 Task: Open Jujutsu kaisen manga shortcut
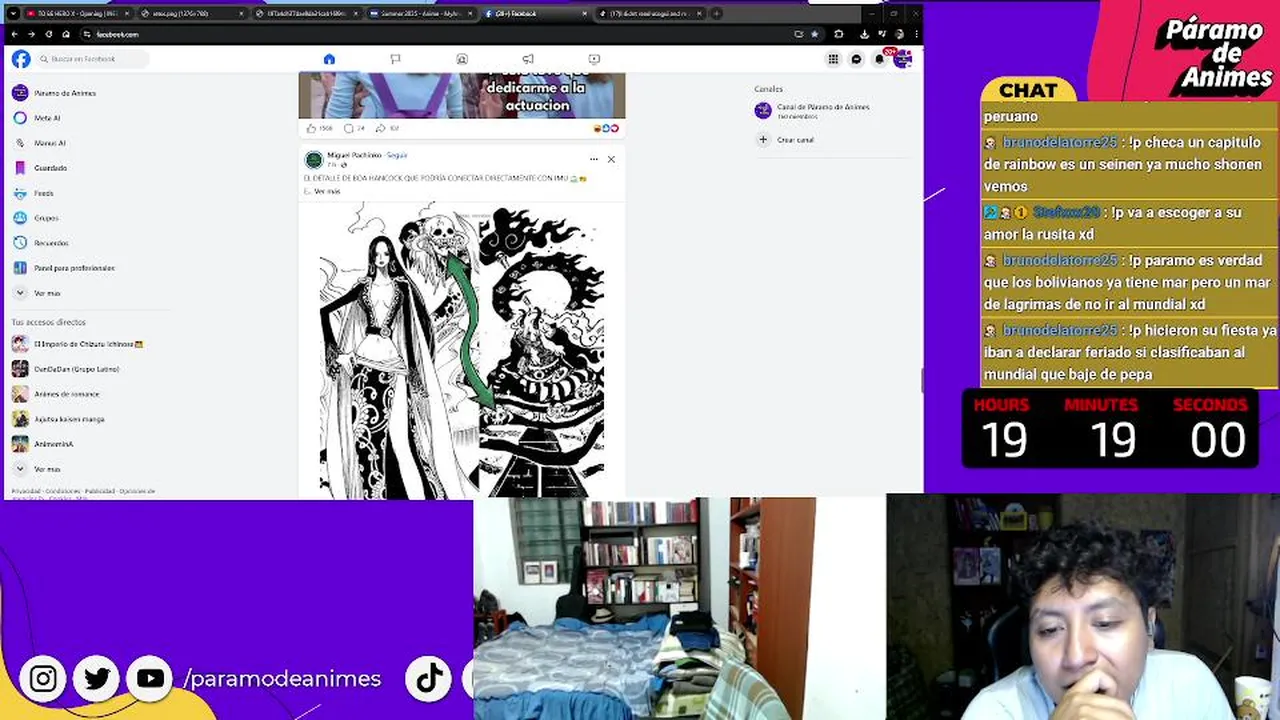[58, 419]
